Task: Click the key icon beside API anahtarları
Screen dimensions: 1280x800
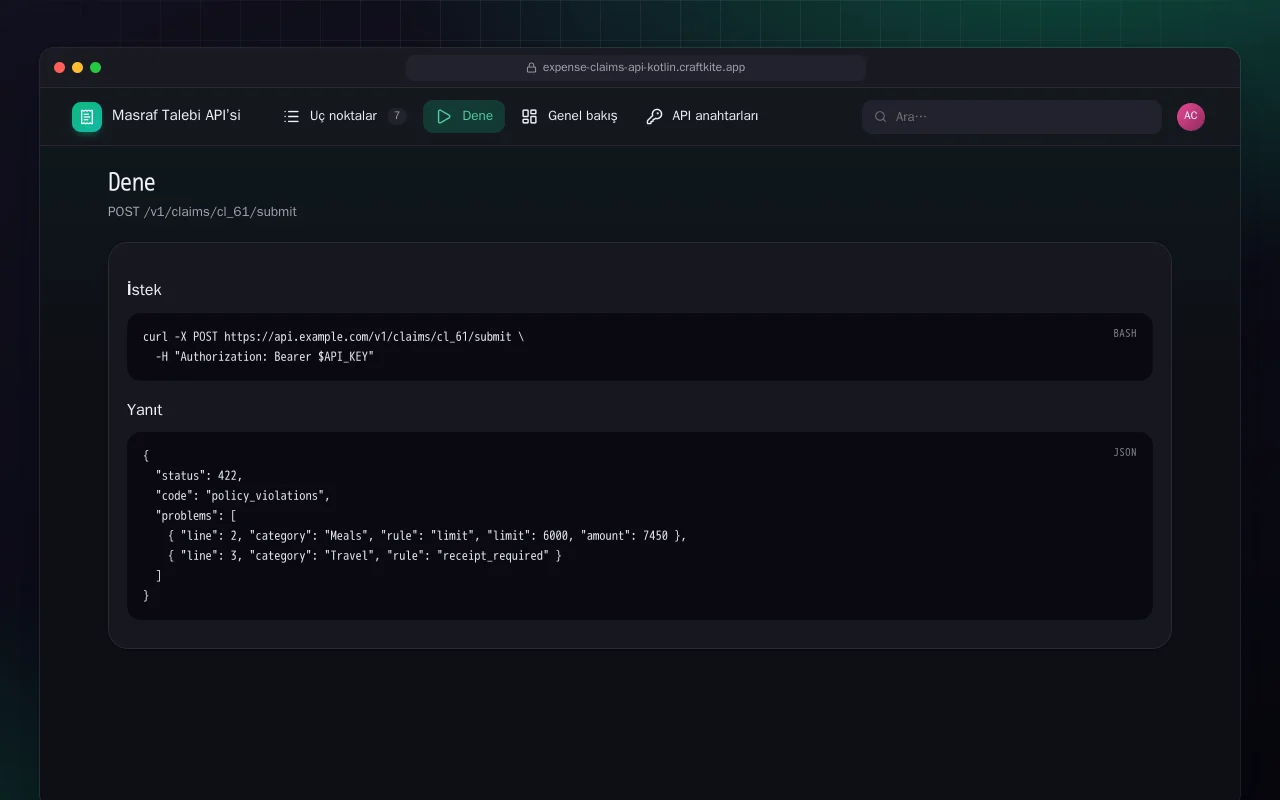Action: click(x=654, y=116)
